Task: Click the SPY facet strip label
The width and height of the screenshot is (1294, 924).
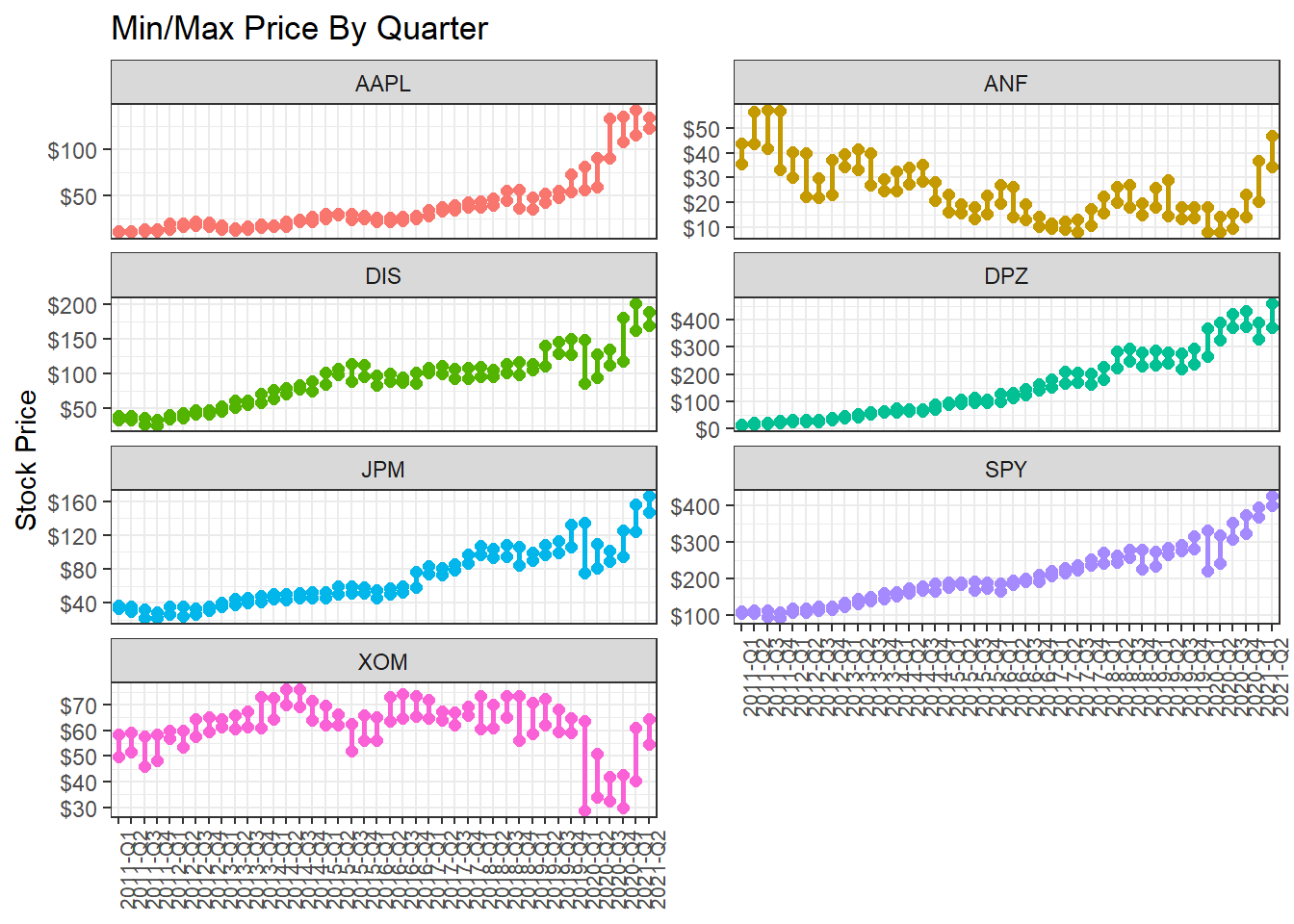Action: [x=1005, y=470]
